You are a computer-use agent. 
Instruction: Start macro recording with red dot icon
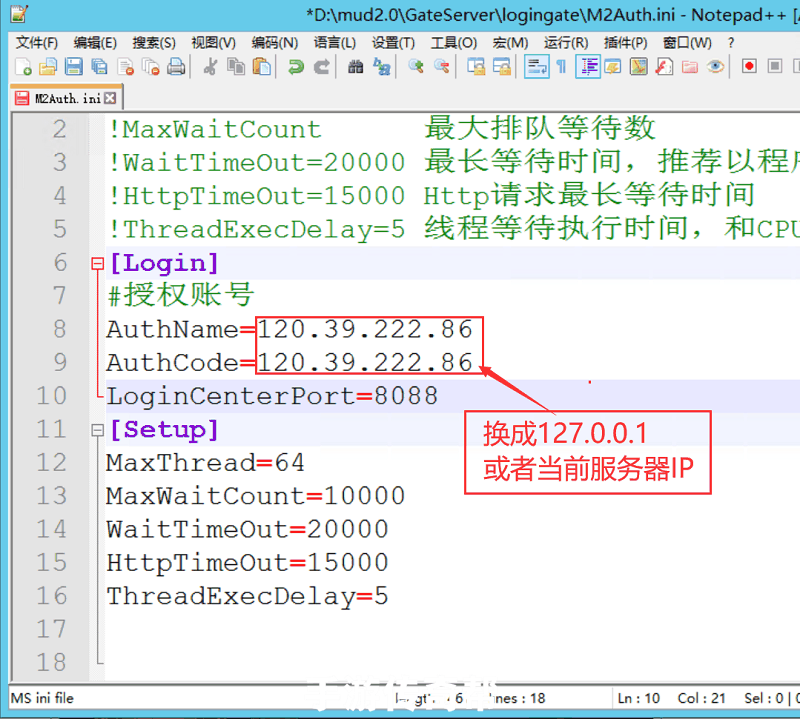point(749,67)
